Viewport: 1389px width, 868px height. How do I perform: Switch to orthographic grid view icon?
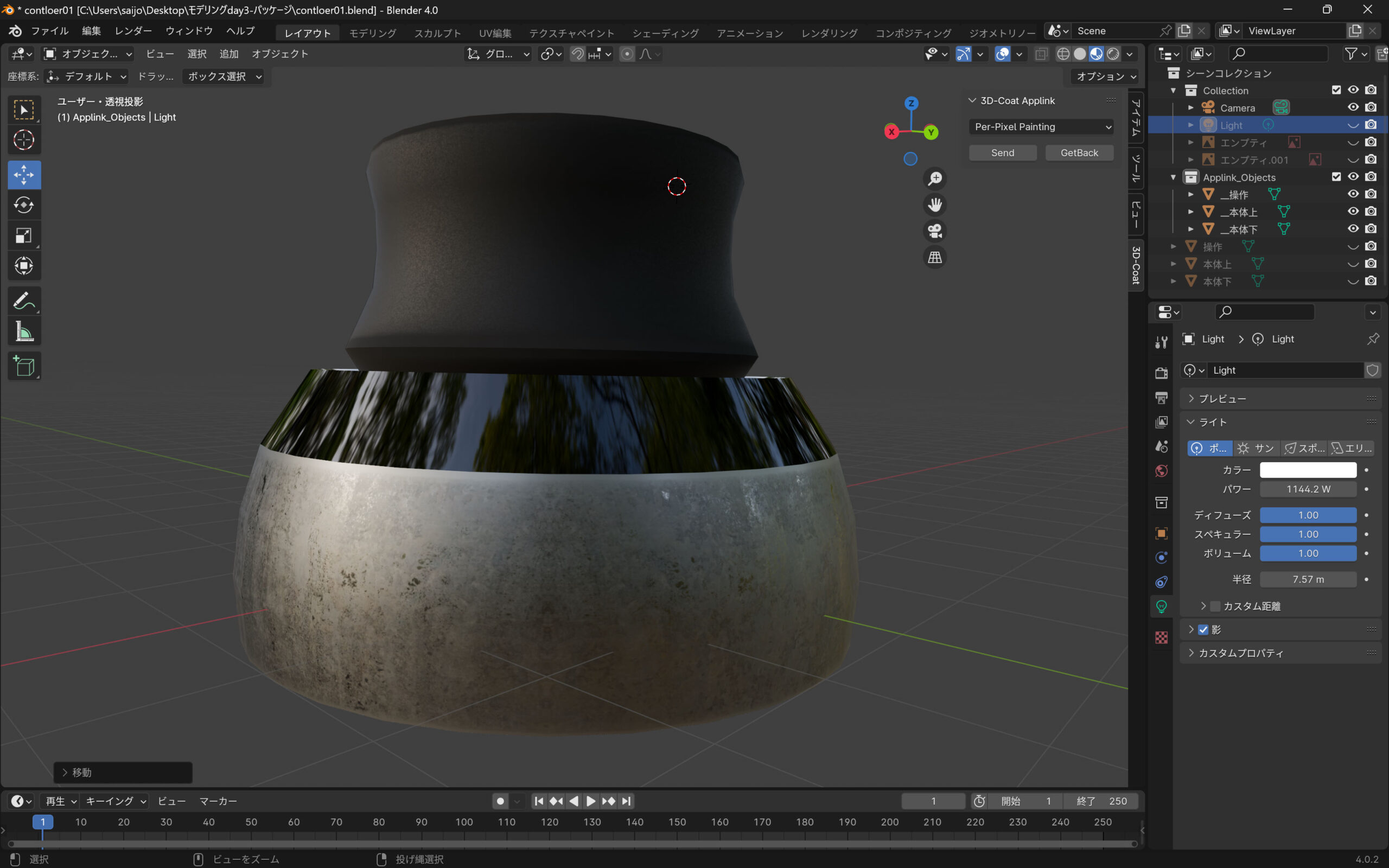tap(934, 257)
